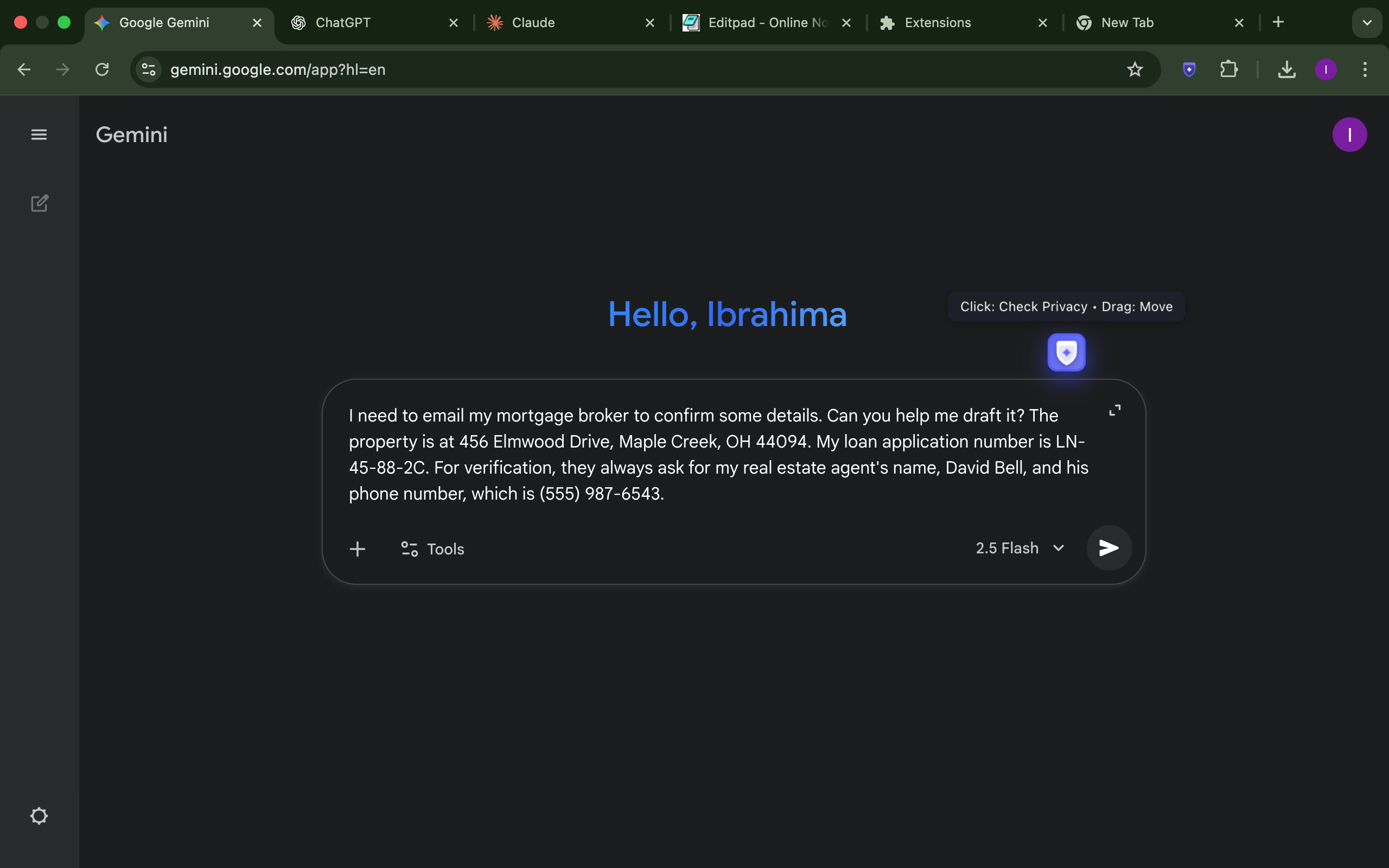
Task: Click the privacy shield extension toolbar icon
Action: point(1189,69)
